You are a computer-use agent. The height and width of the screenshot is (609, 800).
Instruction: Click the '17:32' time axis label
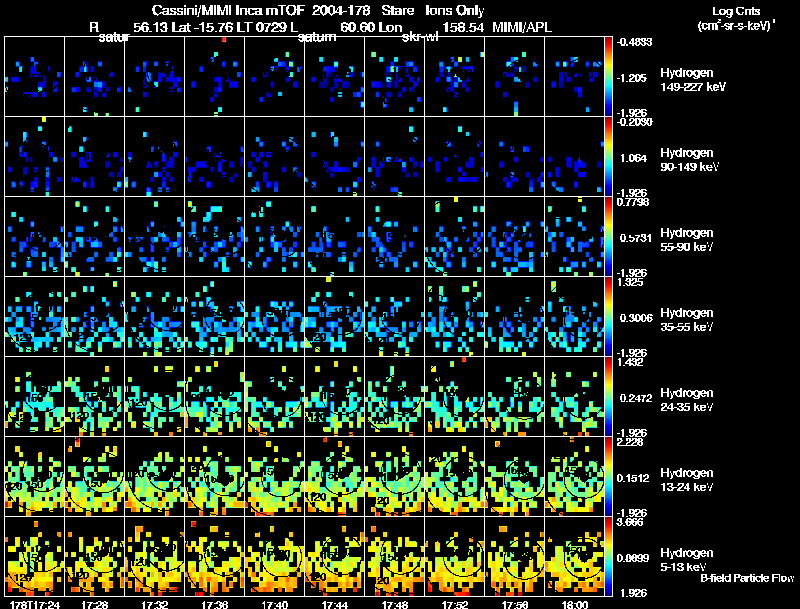155,605
